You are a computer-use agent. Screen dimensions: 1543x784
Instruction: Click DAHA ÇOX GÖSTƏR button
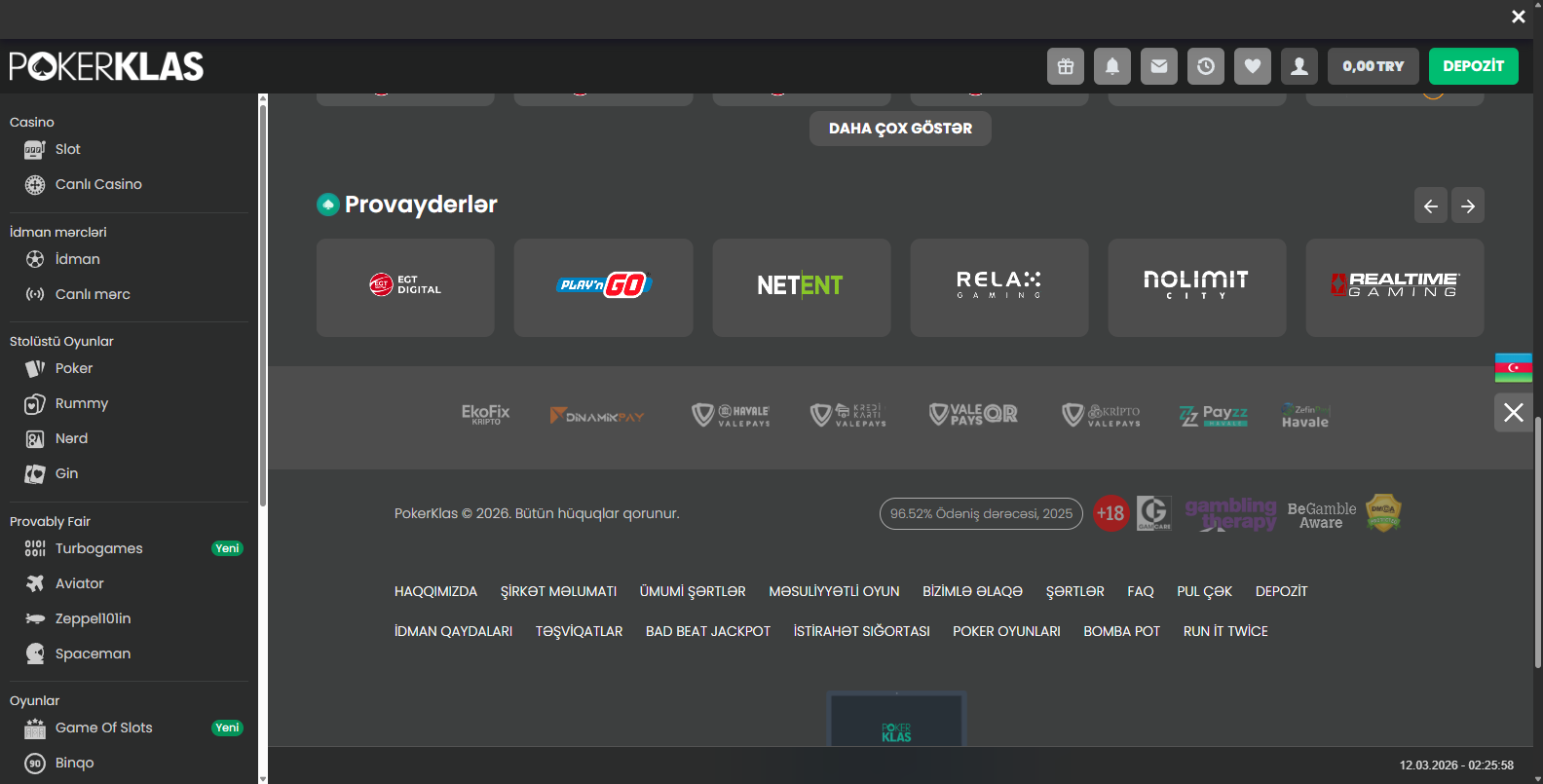(900, 129)
